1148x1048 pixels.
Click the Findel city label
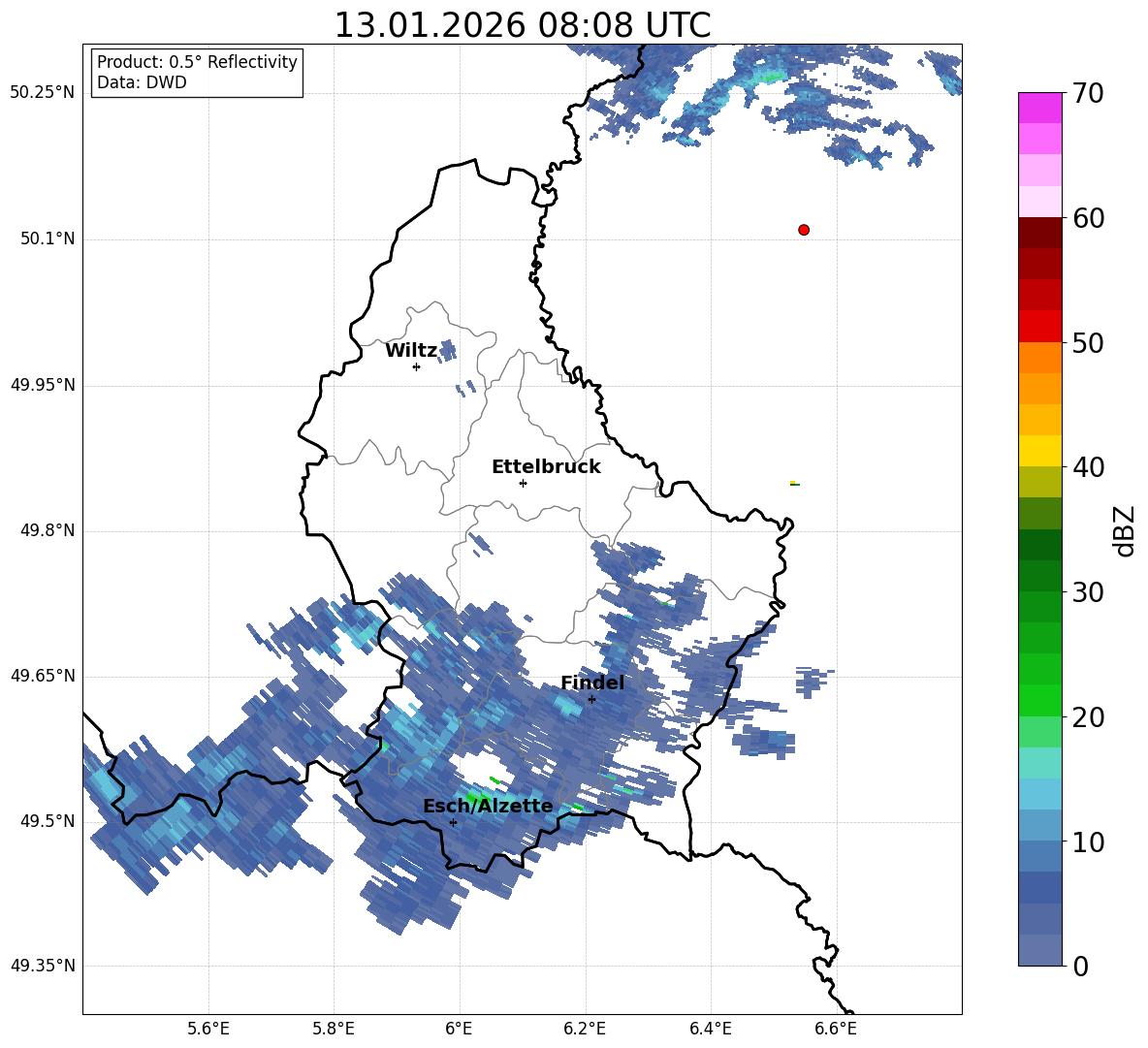point(592,683)
